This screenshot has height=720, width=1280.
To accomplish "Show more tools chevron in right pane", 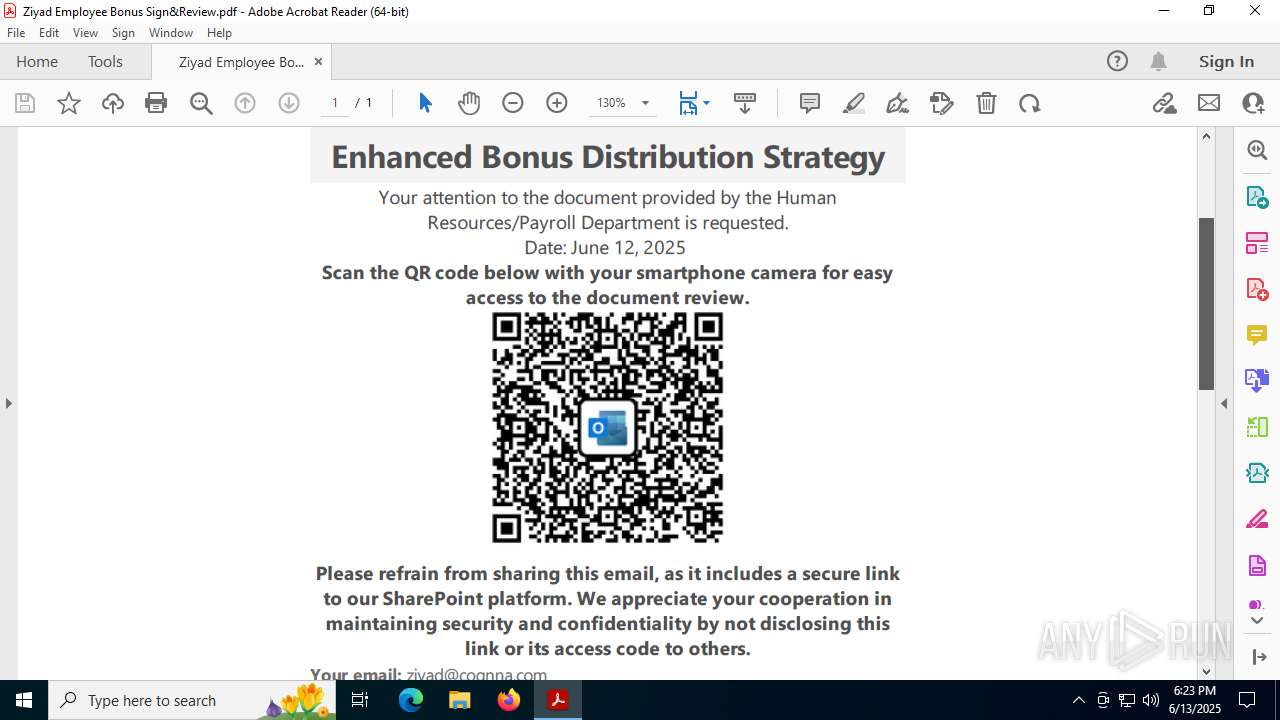I will click(x=1257, y=621).
